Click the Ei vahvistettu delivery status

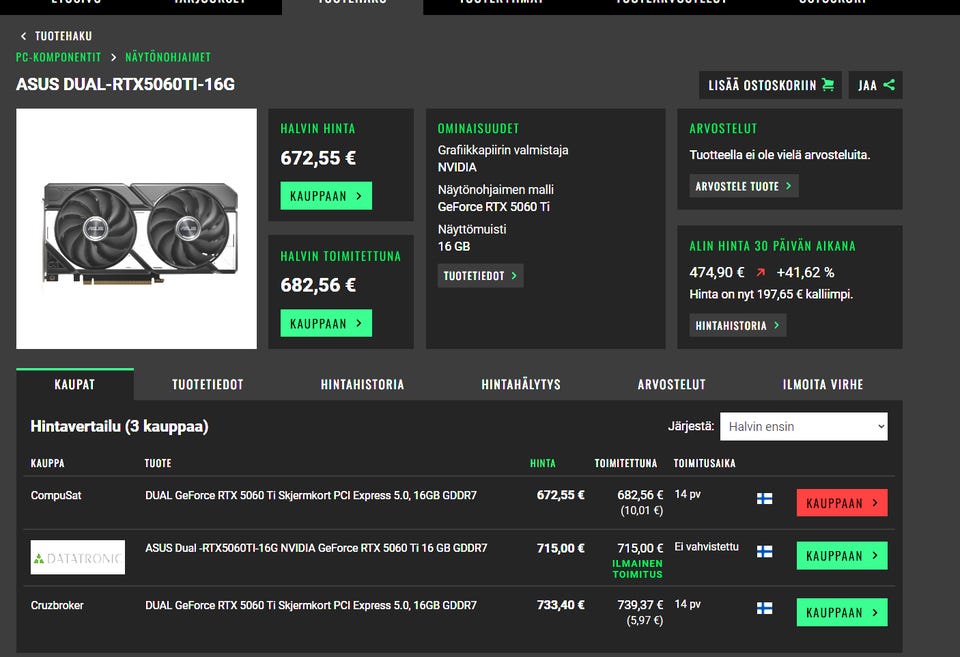707,547
